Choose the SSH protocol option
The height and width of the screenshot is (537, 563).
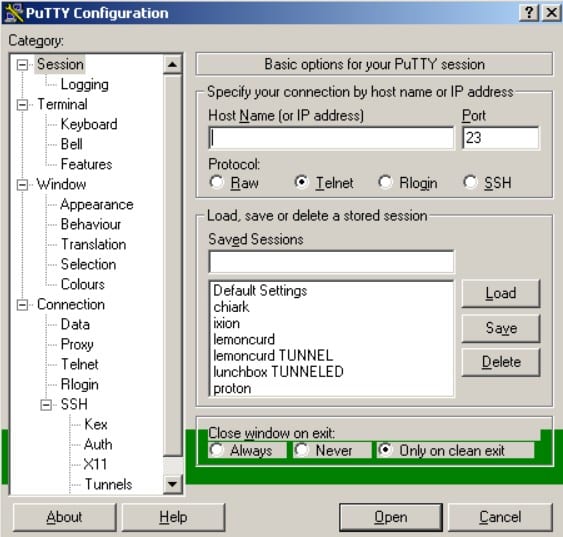tap(470, 182)
